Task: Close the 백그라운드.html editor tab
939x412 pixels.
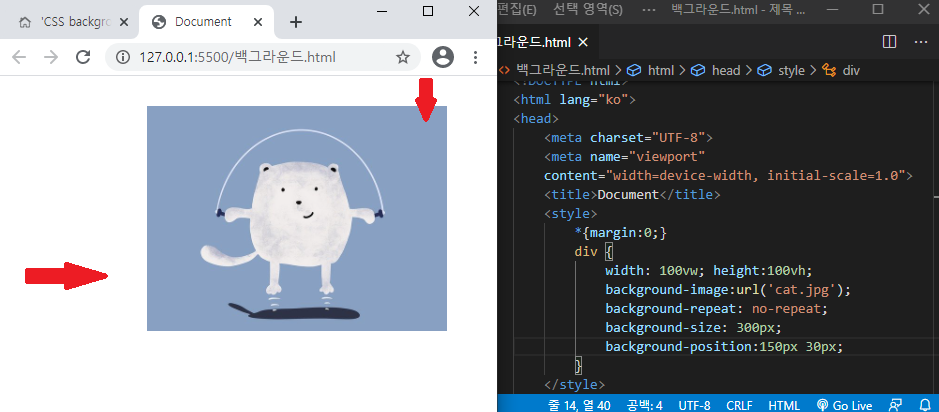Action: 583,42
